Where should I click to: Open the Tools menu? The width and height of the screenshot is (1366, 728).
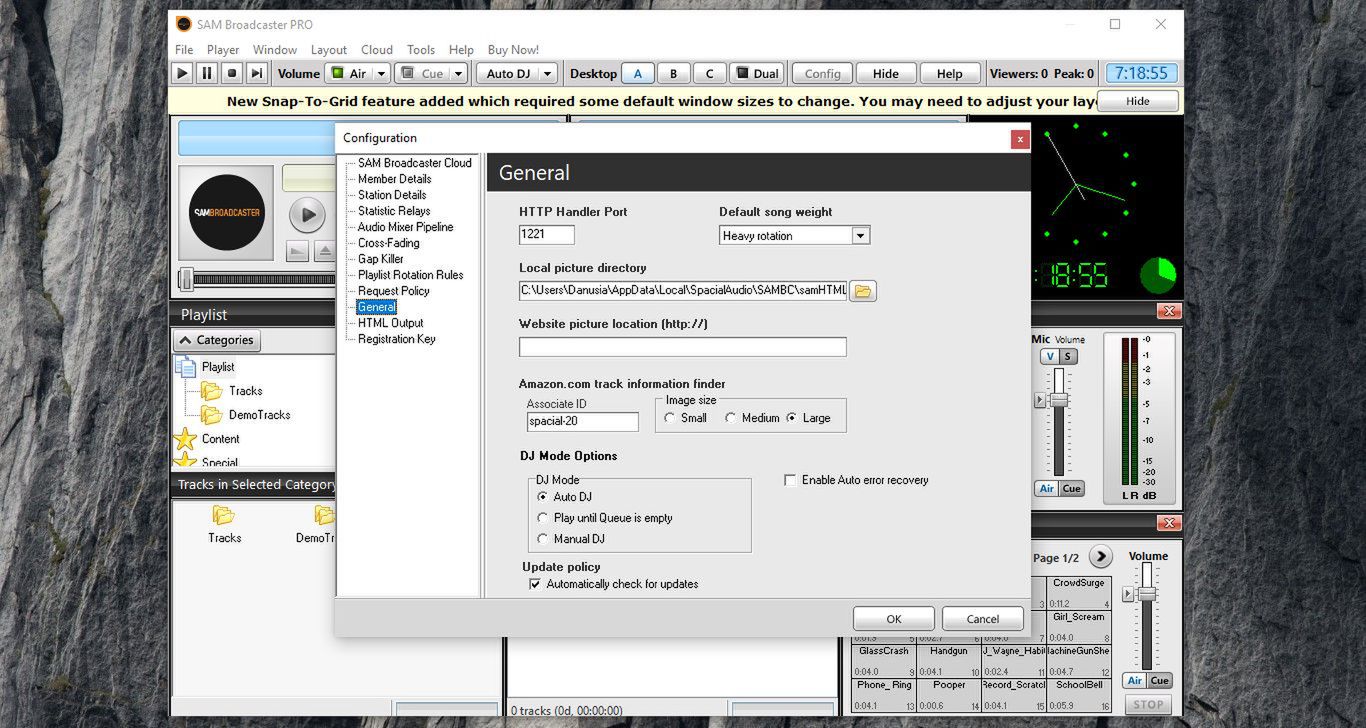pos(421,49)
